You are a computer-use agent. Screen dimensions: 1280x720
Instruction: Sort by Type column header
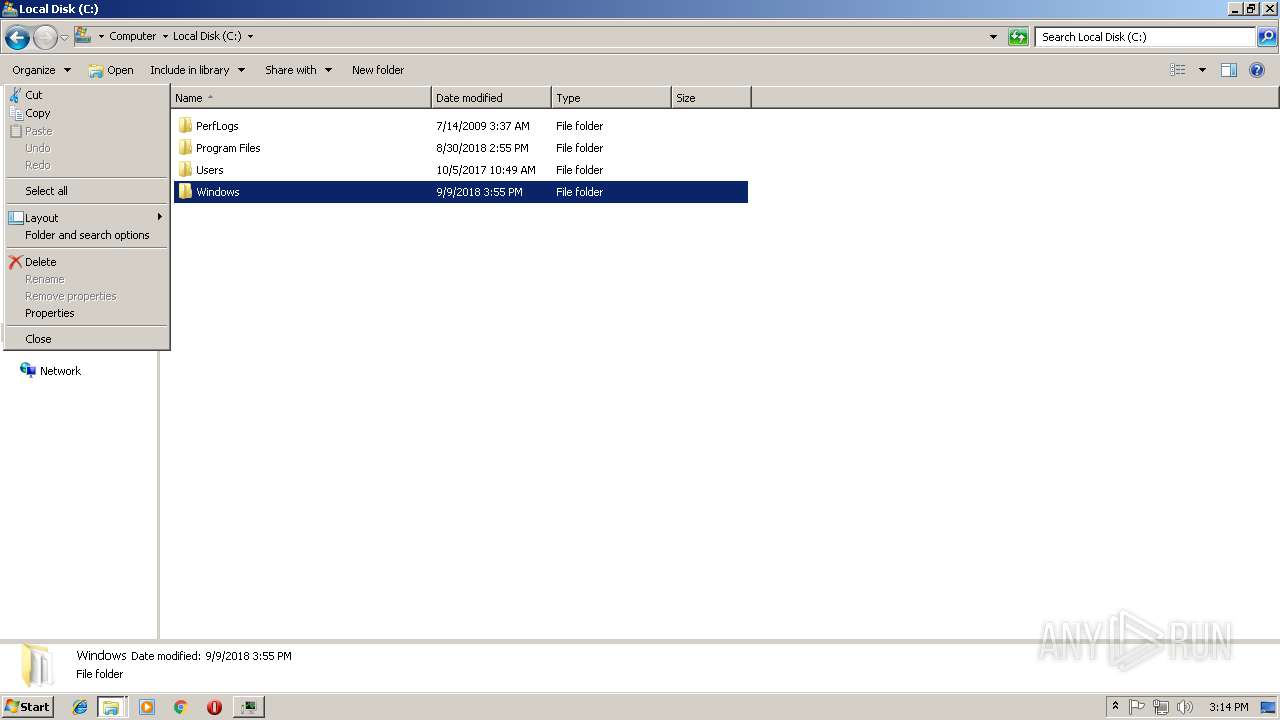point(611,98)
